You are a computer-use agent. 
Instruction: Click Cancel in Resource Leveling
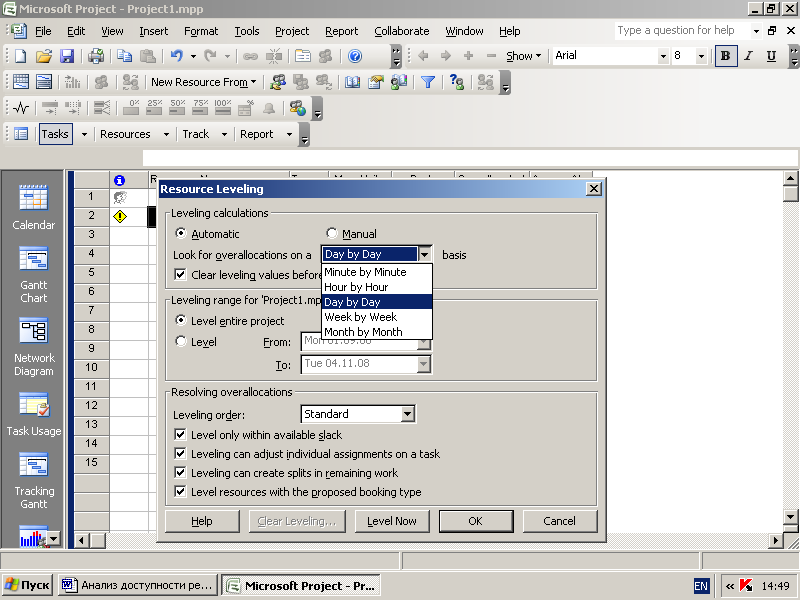pyautogui.click(x=560, y=521)
